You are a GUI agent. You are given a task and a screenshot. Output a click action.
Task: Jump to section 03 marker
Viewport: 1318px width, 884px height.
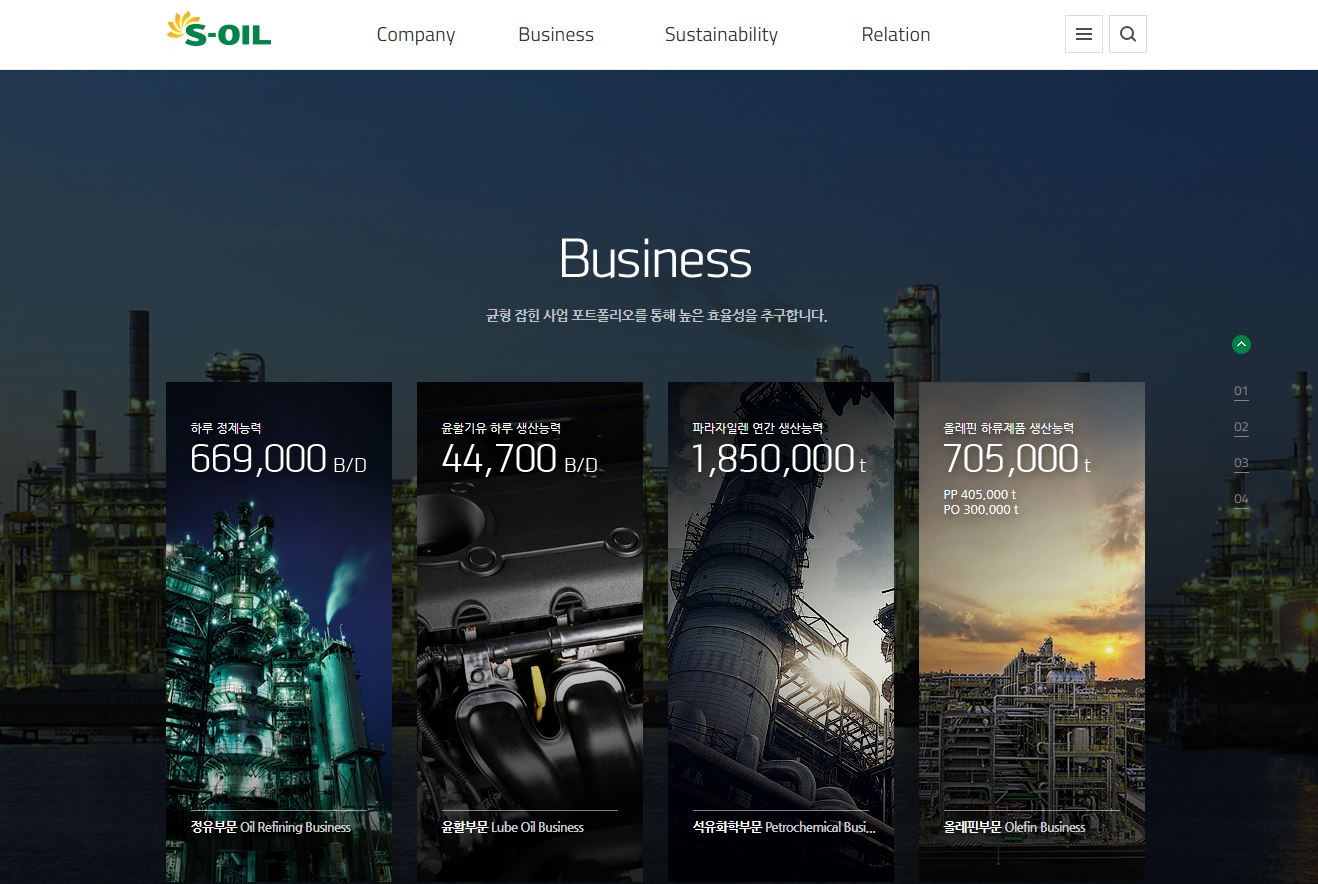(x=1241, y=463)
